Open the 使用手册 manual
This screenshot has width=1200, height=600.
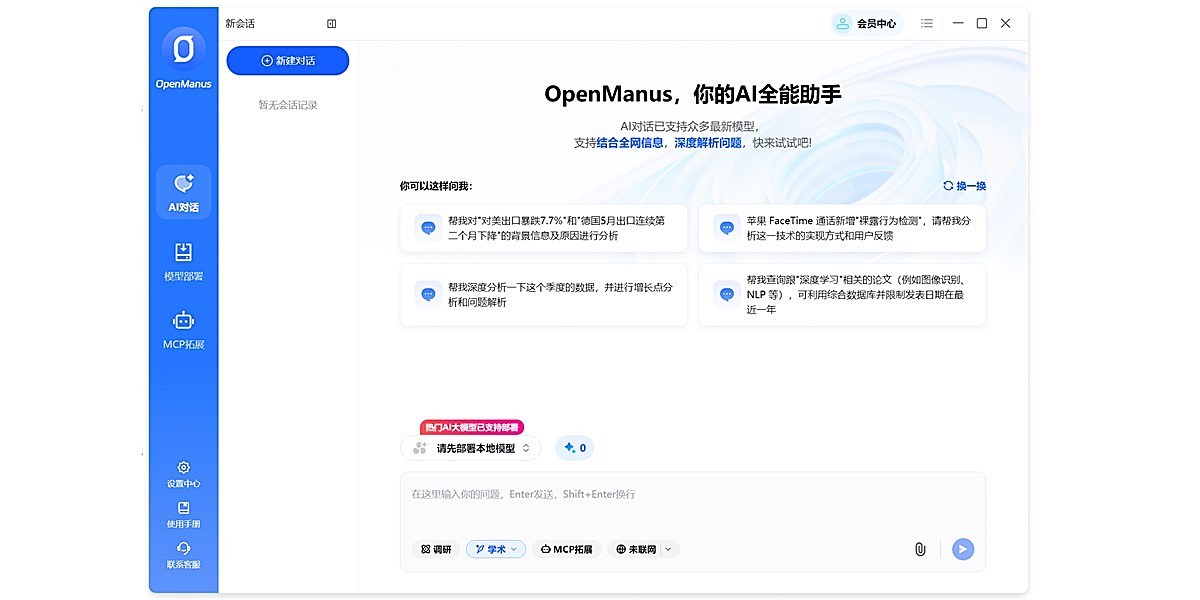pyautogui.click(x=183, y=514)
